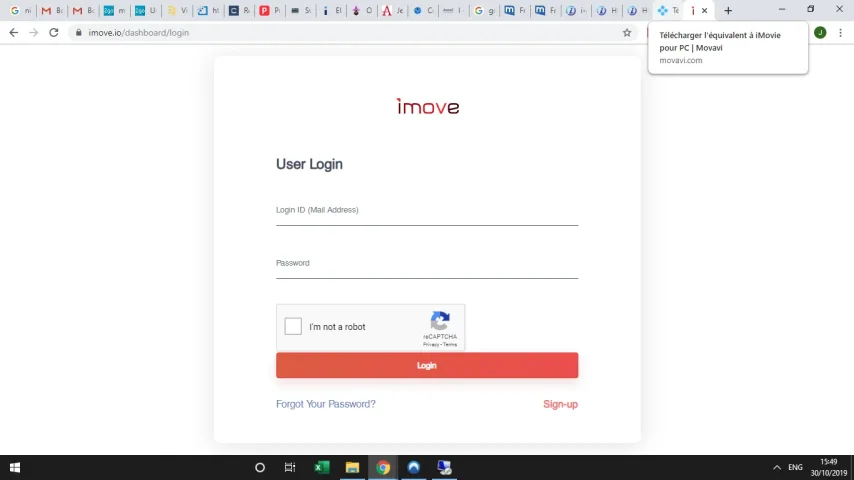Open Excel from the taskbar
The image size is (854, 480).
click(322, 467)
